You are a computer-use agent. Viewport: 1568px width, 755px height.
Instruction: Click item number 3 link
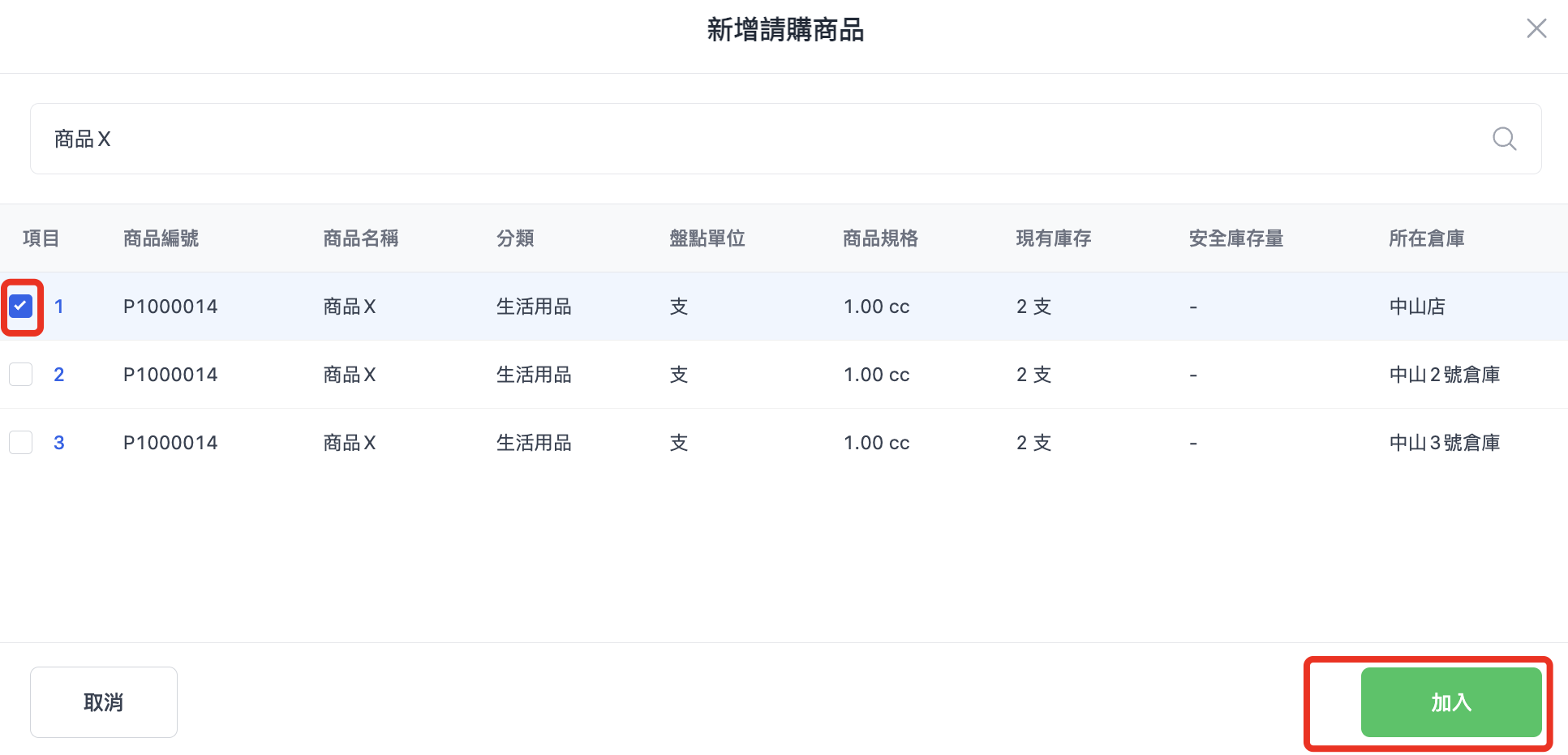coord(58,443)
